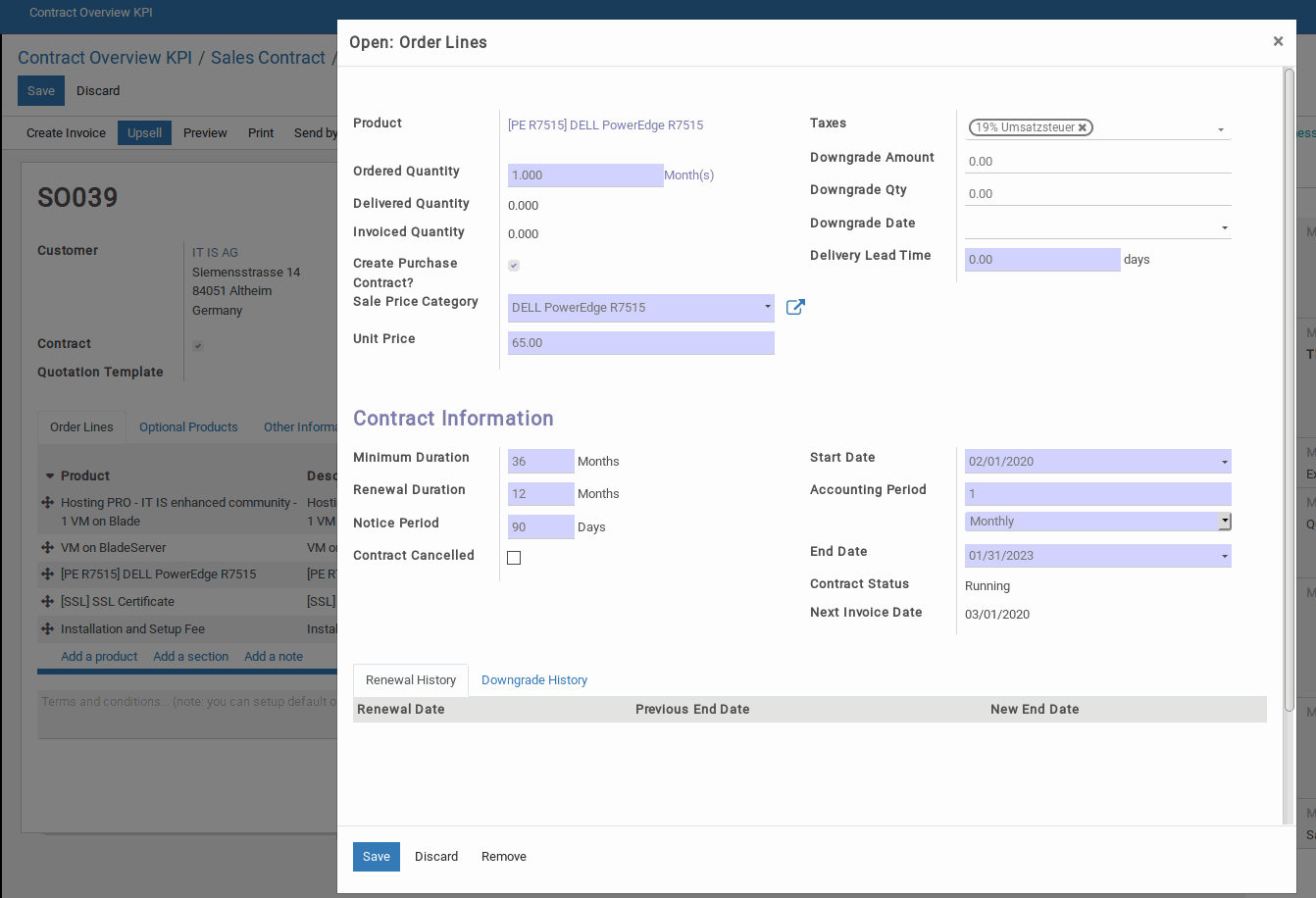Expand Sale Price Category dropdown
The image size is (1316, 898).
tap(768, 307)
